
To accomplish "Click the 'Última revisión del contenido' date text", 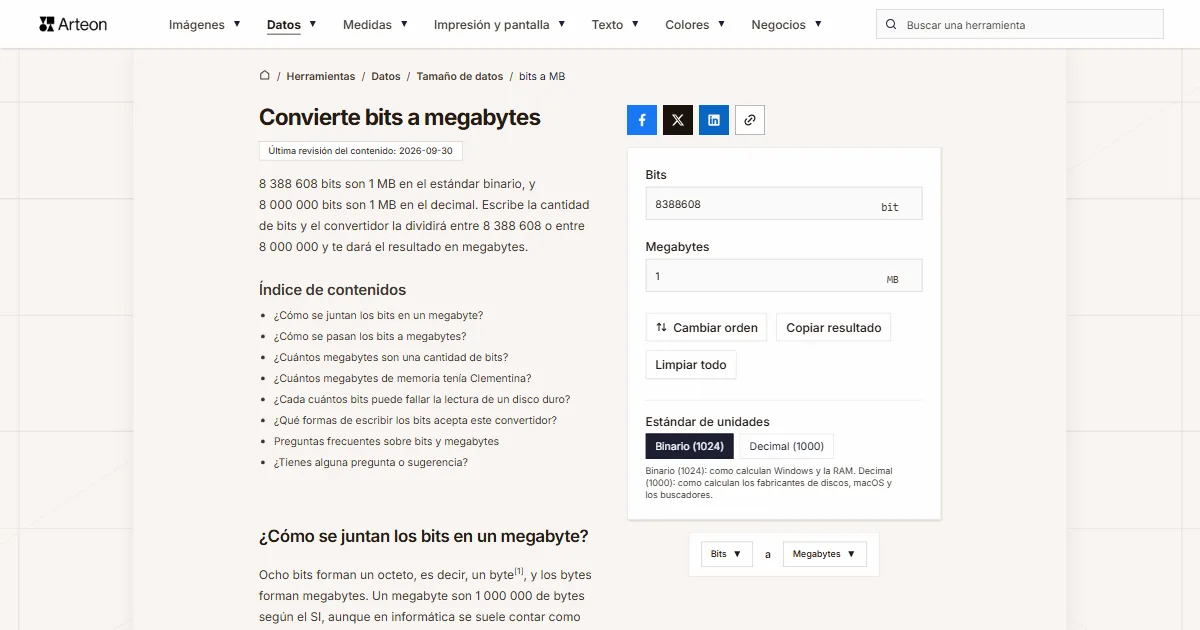I will (361, 151).
